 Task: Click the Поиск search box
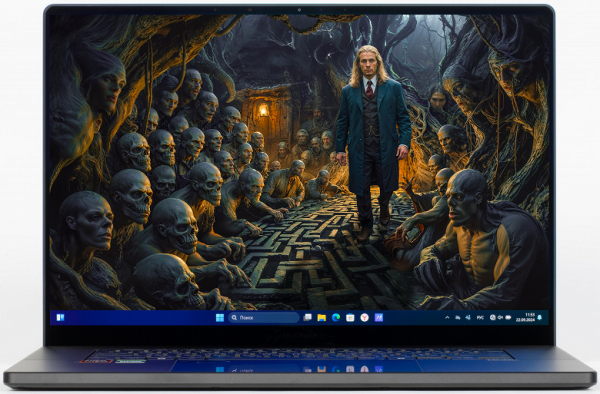click(264, 317)
